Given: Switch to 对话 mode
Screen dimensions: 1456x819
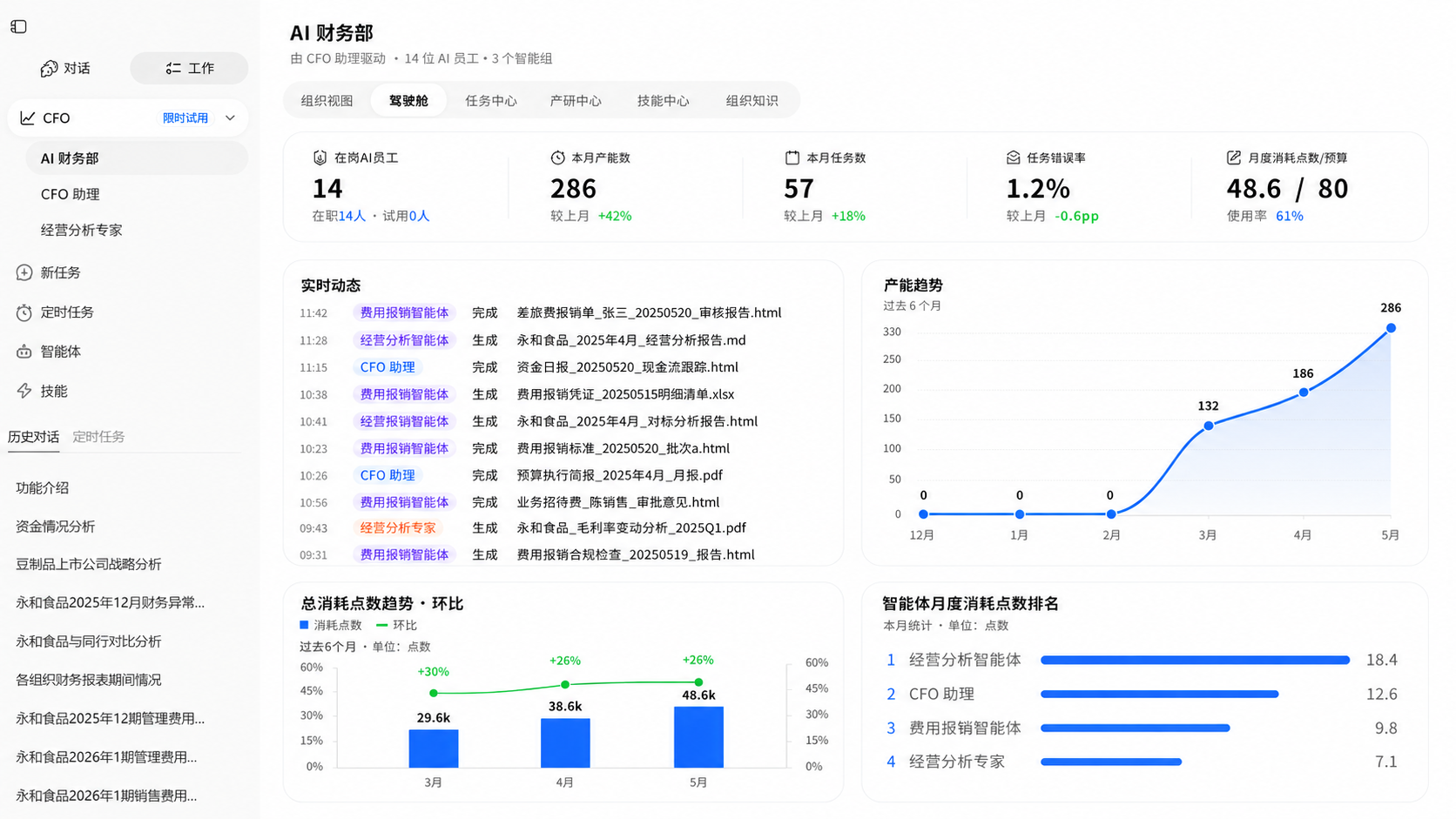Looking at the screenshot, I should click(66, 68).
